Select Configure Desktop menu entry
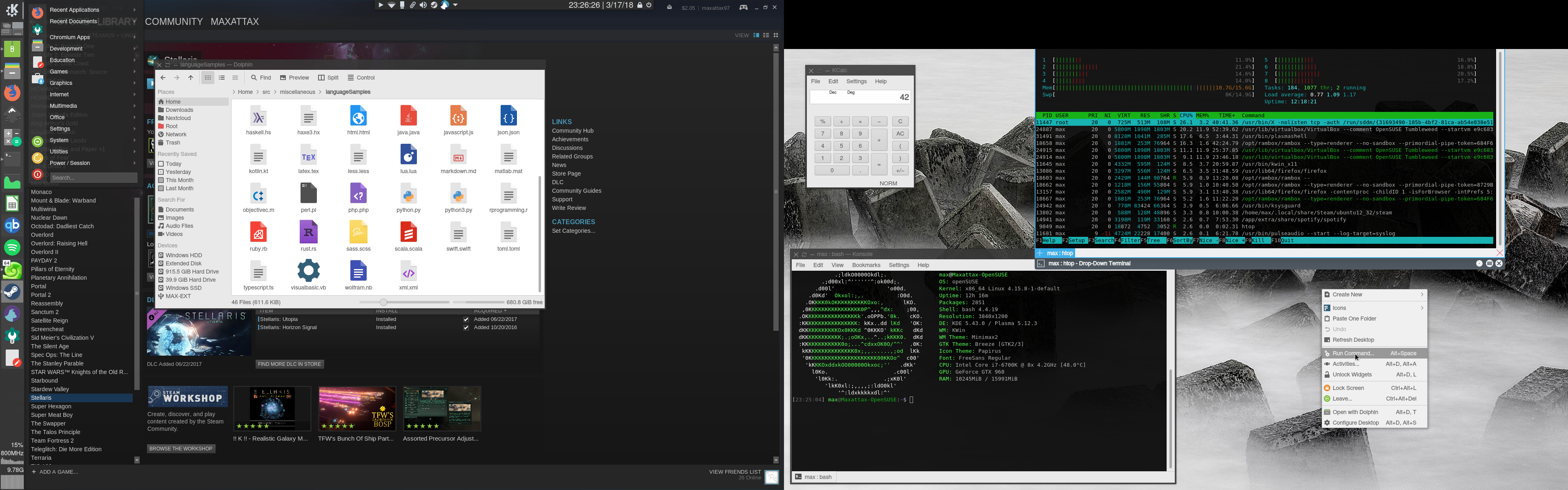Screen dimensions: 1568x490 (1374, 423)
